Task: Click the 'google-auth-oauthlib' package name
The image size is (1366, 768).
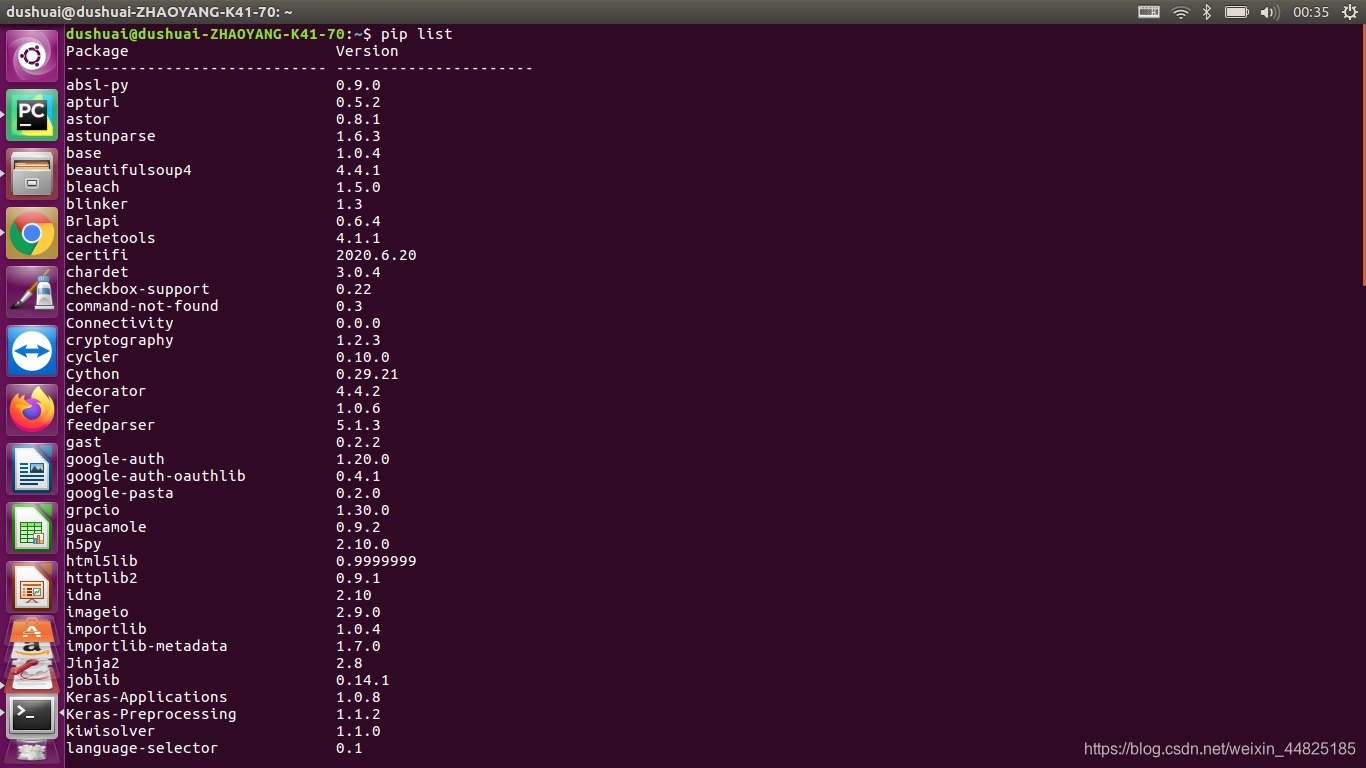Action: pyautogui.click(x=156, y=476)
